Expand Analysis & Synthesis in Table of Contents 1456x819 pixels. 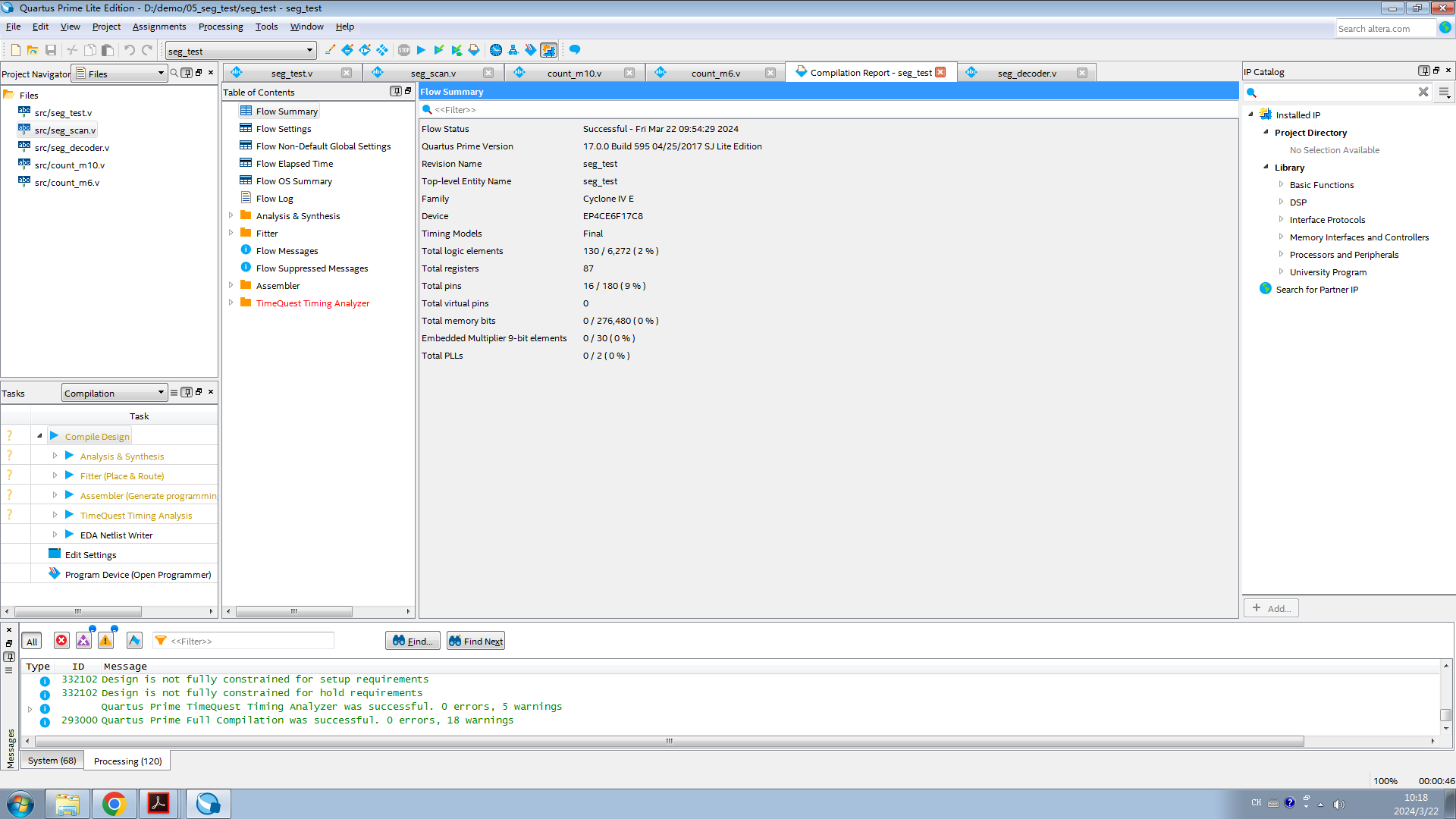click(x=231, y=215)
